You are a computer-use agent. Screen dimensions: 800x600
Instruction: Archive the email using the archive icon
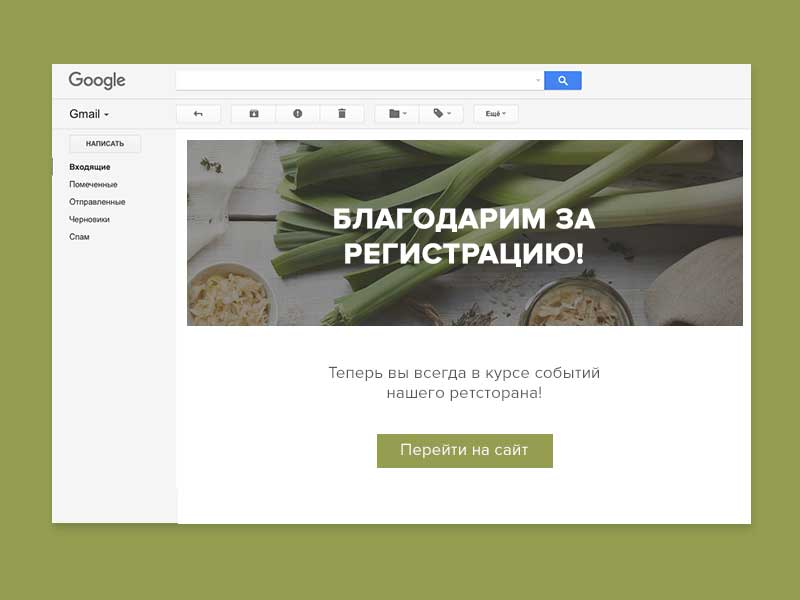254,114
